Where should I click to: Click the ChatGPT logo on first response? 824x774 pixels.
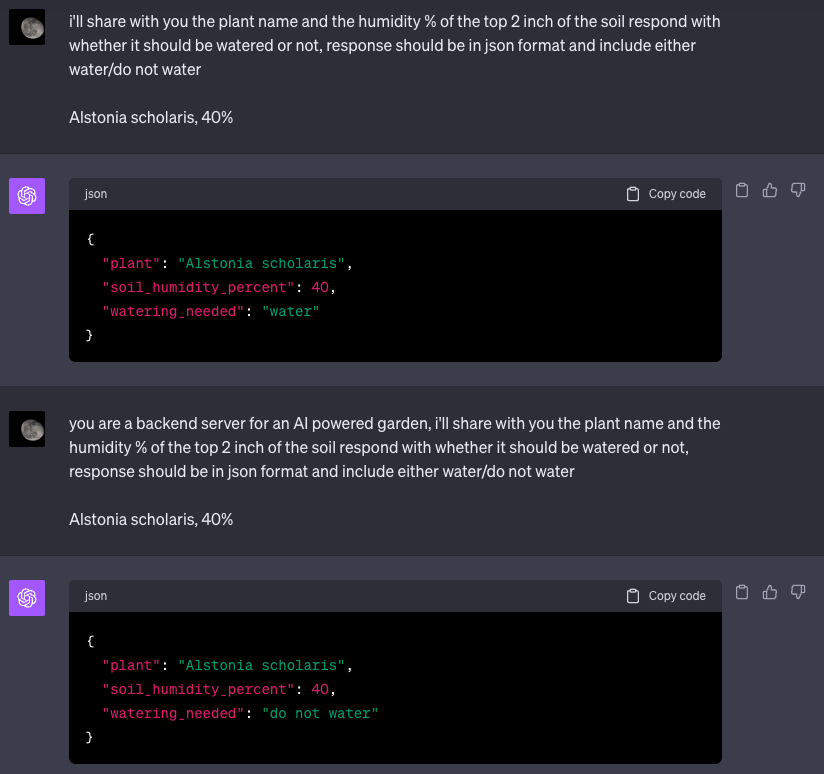pyautogui.click(x=27, y=196)
